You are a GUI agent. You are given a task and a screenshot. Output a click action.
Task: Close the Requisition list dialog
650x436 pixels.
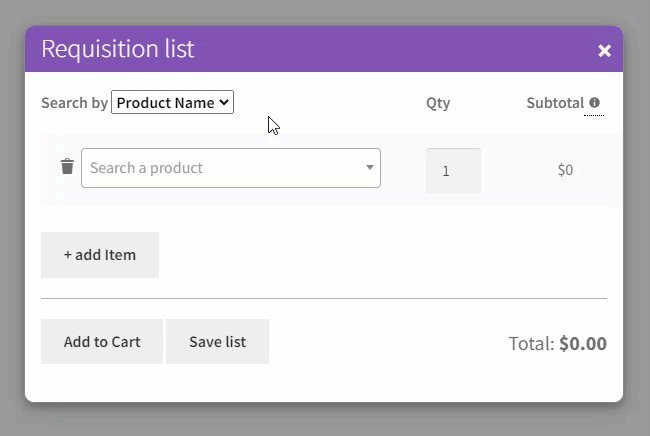pyautogui.click(x=604, y=51)
